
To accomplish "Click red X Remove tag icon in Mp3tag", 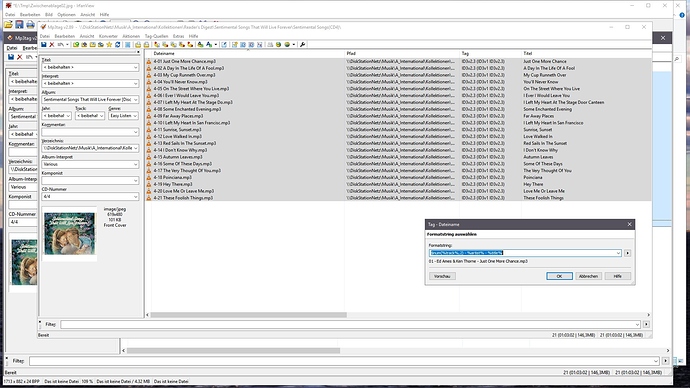I will [51, 44].
